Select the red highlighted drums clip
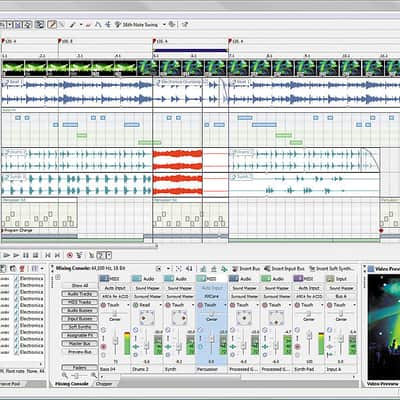This screenshot has height=400, width=400. coord(178,160)
